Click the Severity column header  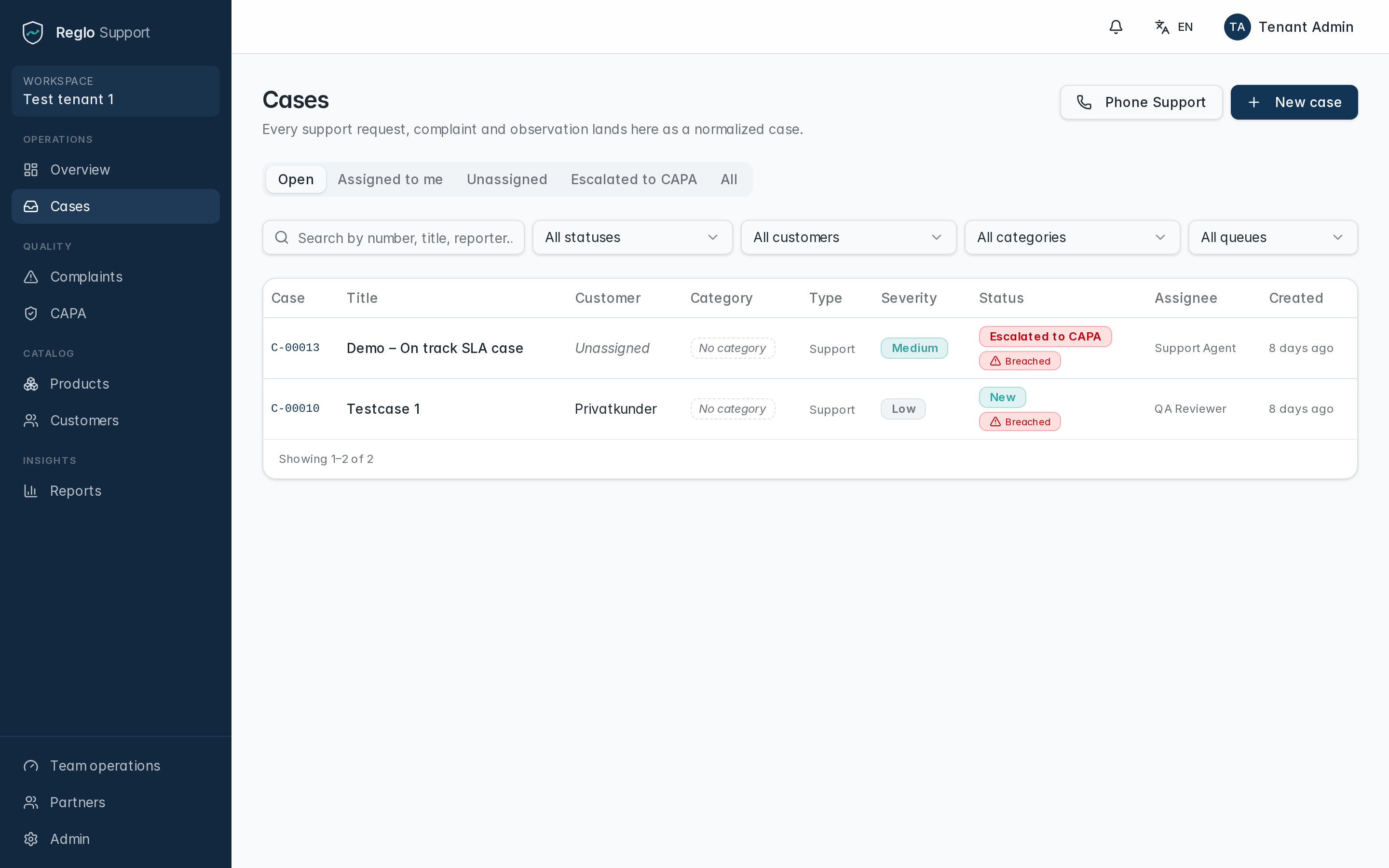coord(909,298)
